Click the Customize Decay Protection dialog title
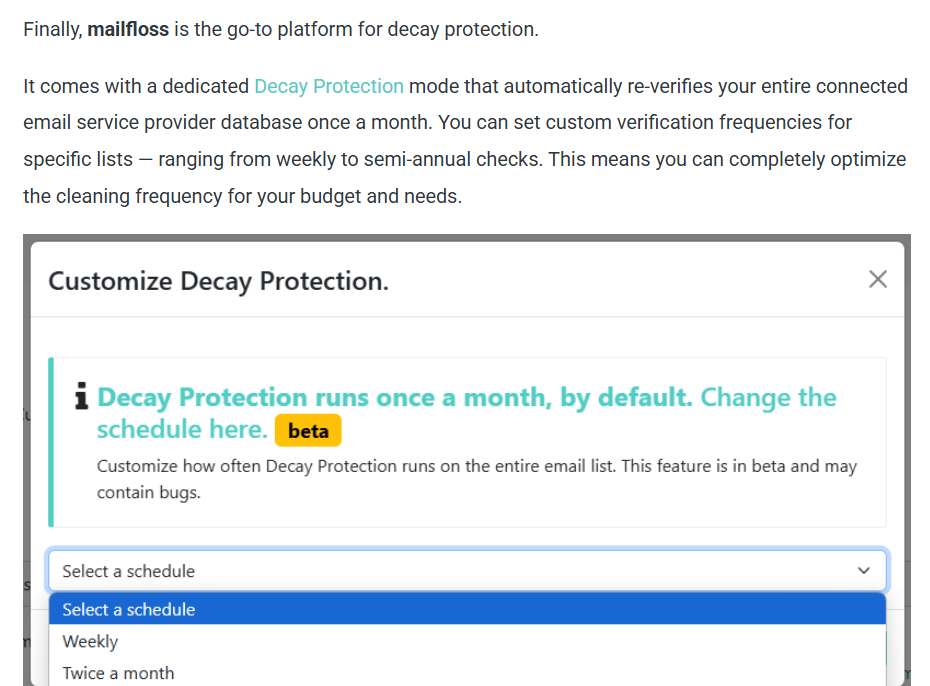The height and width of the screenshot is (686, 930). (218, 282)
